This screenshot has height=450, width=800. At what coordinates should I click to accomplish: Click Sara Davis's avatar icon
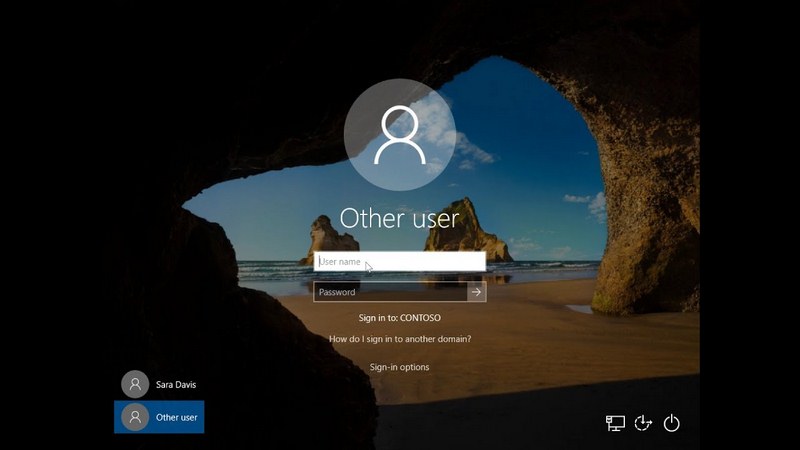pyautogui.click(x=135, y=384)
